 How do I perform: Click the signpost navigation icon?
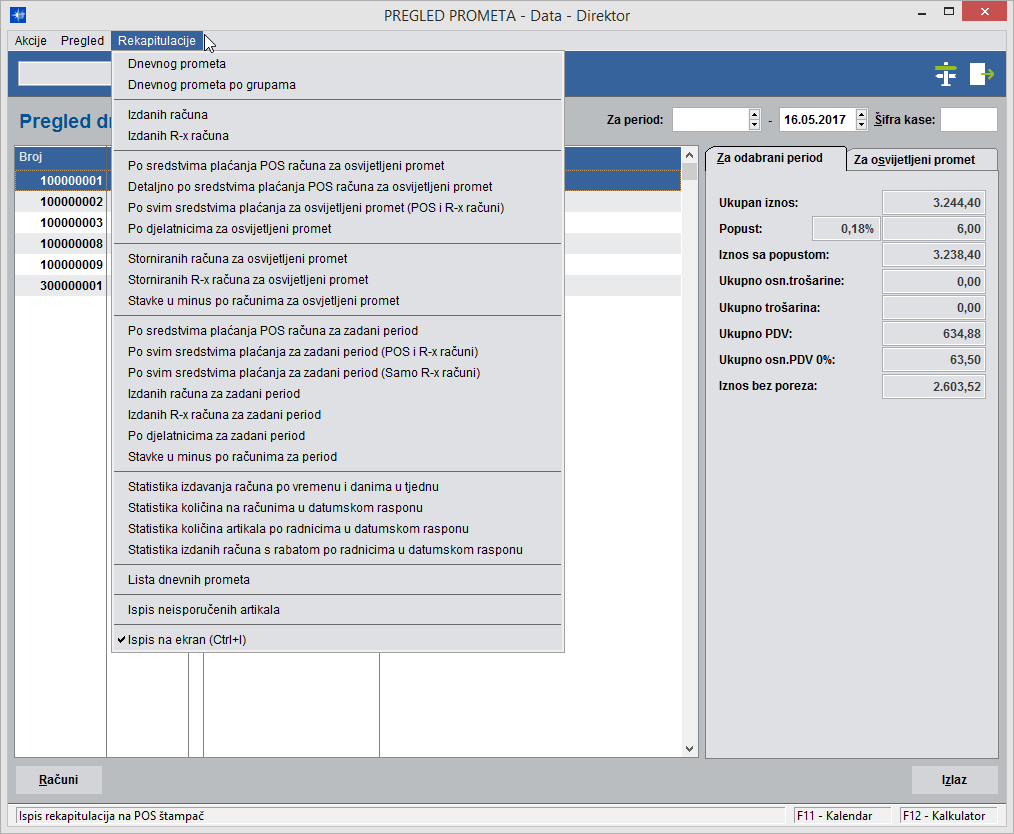tap(945, 74)
